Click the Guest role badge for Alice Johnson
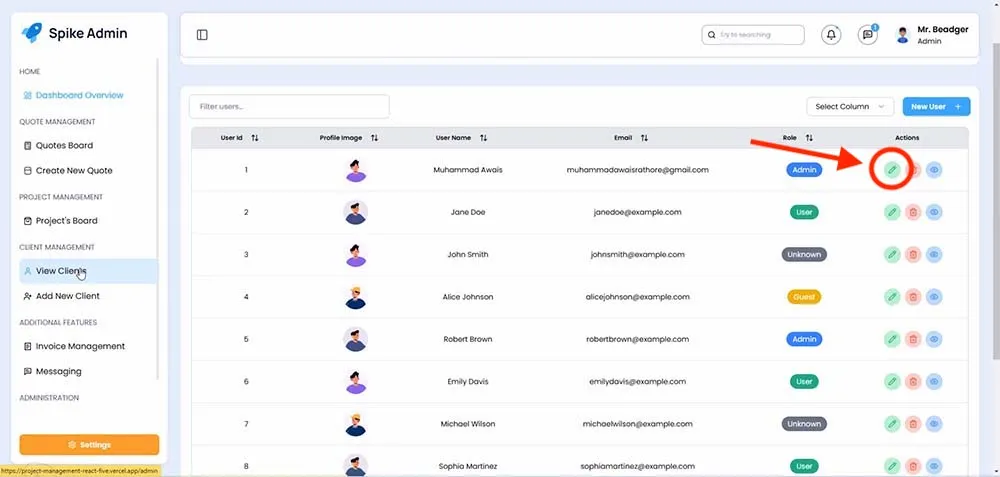 click(804, 297)
